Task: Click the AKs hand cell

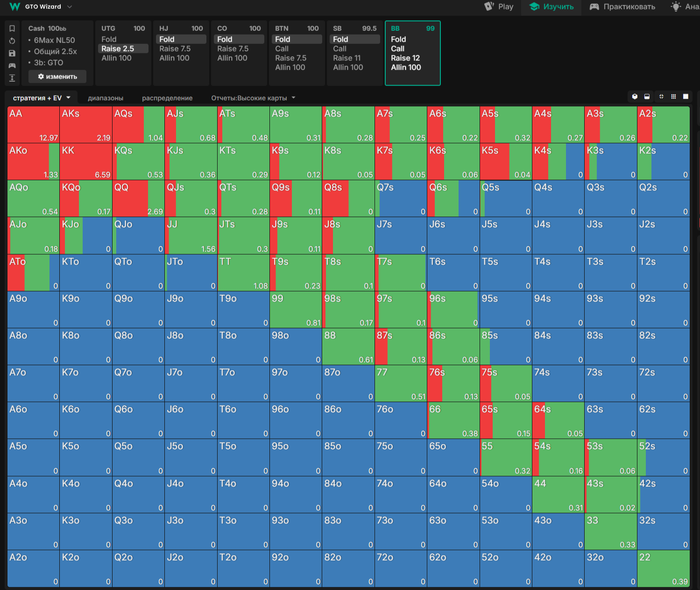Action: click(86, 125)
